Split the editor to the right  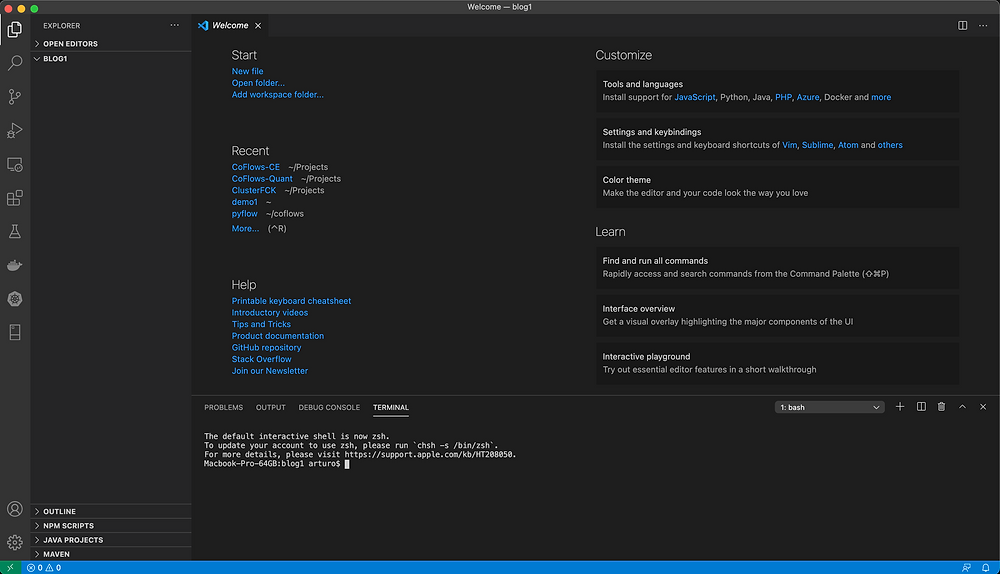tap(962, 26)
